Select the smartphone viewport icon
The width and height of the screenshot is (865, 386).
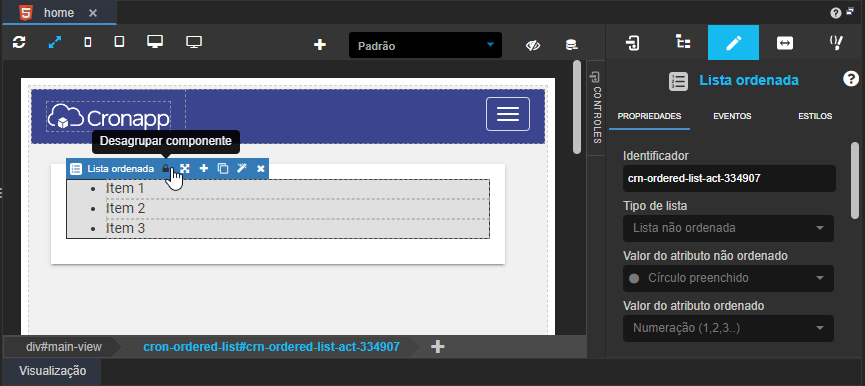click(88, 42)
